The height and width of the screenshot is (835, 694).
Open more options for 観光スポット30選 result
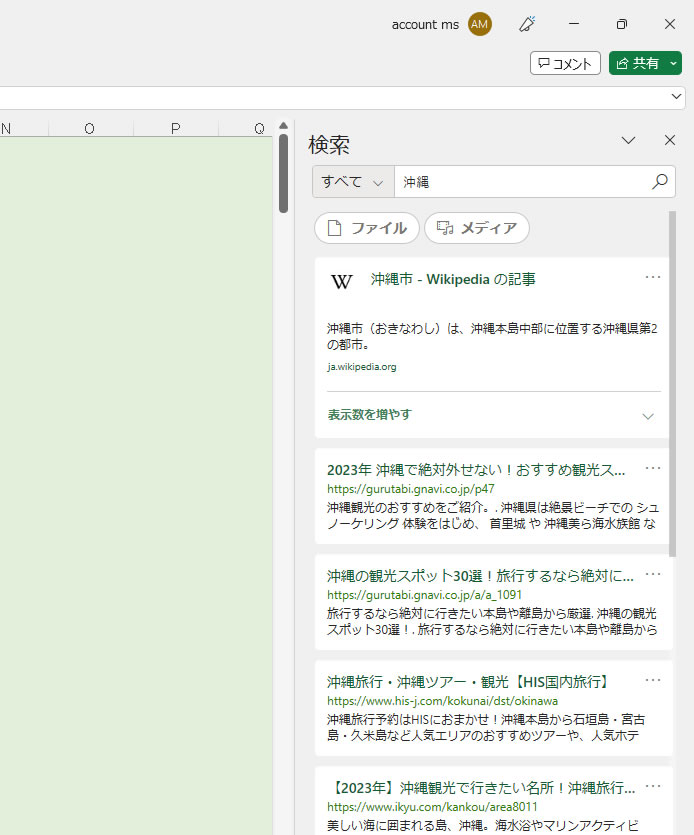click(652, 574)
